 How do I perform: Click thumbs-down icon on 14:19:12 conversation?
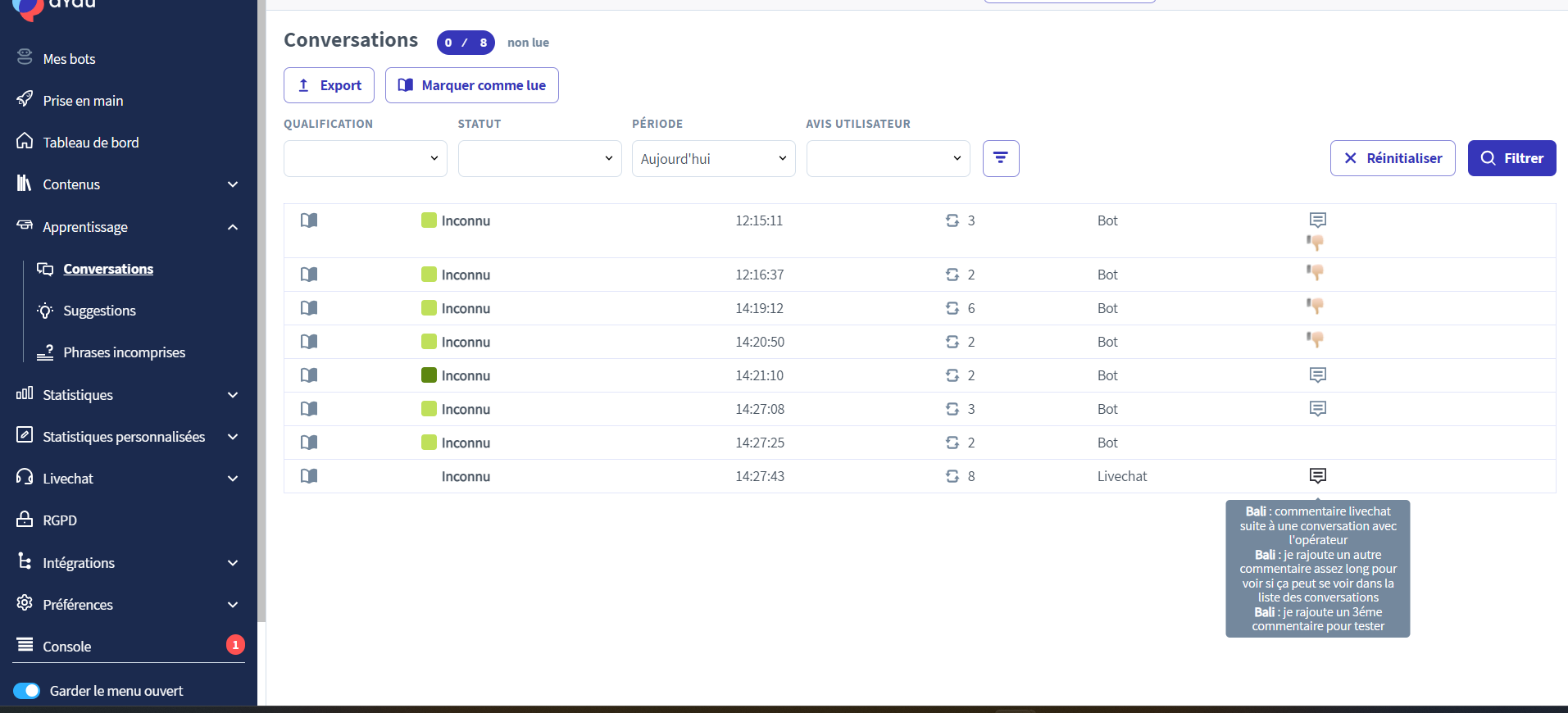(1316, 307)
